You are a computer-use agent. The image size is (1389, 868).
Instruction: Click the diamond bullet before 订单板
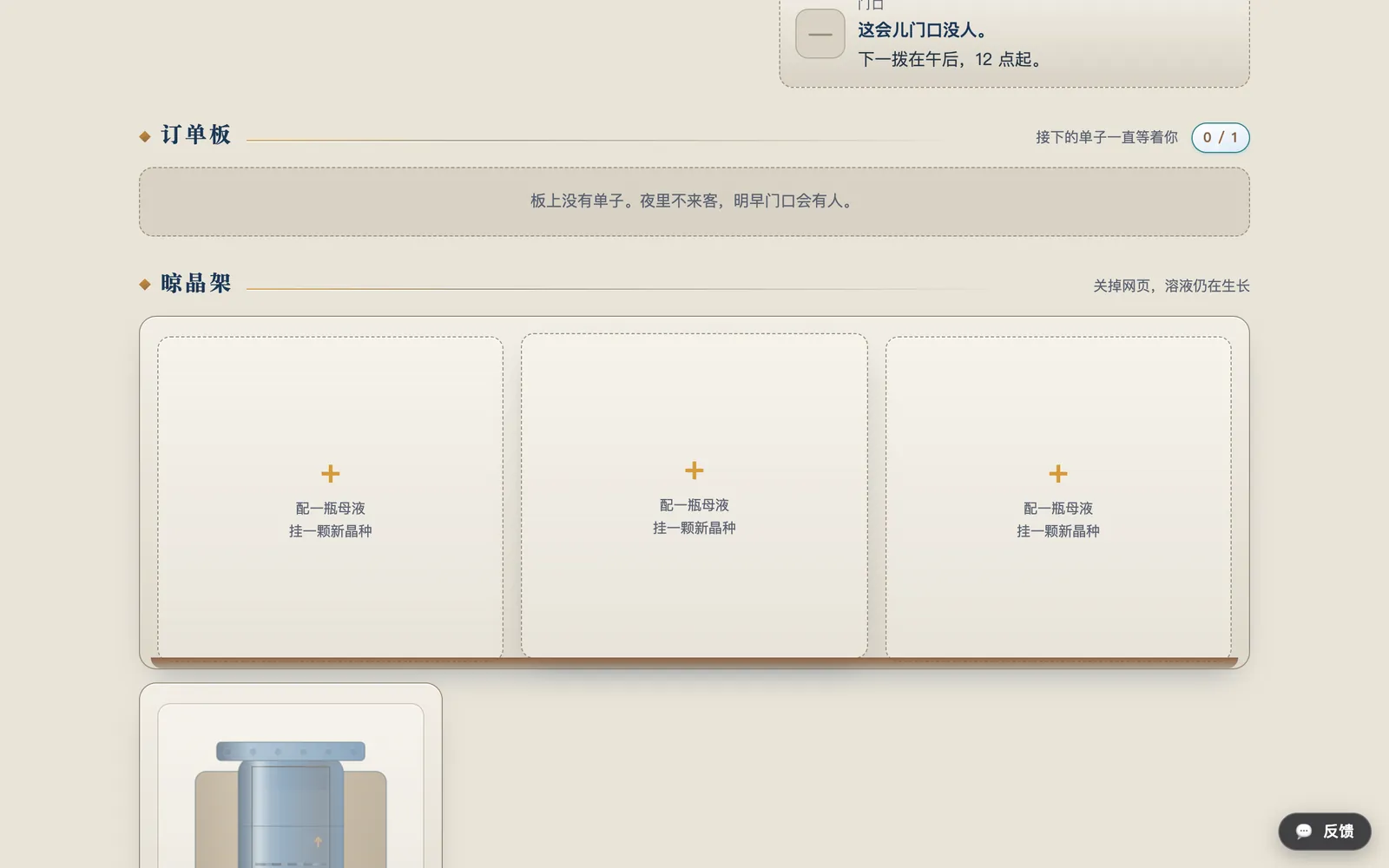point(145,136)
